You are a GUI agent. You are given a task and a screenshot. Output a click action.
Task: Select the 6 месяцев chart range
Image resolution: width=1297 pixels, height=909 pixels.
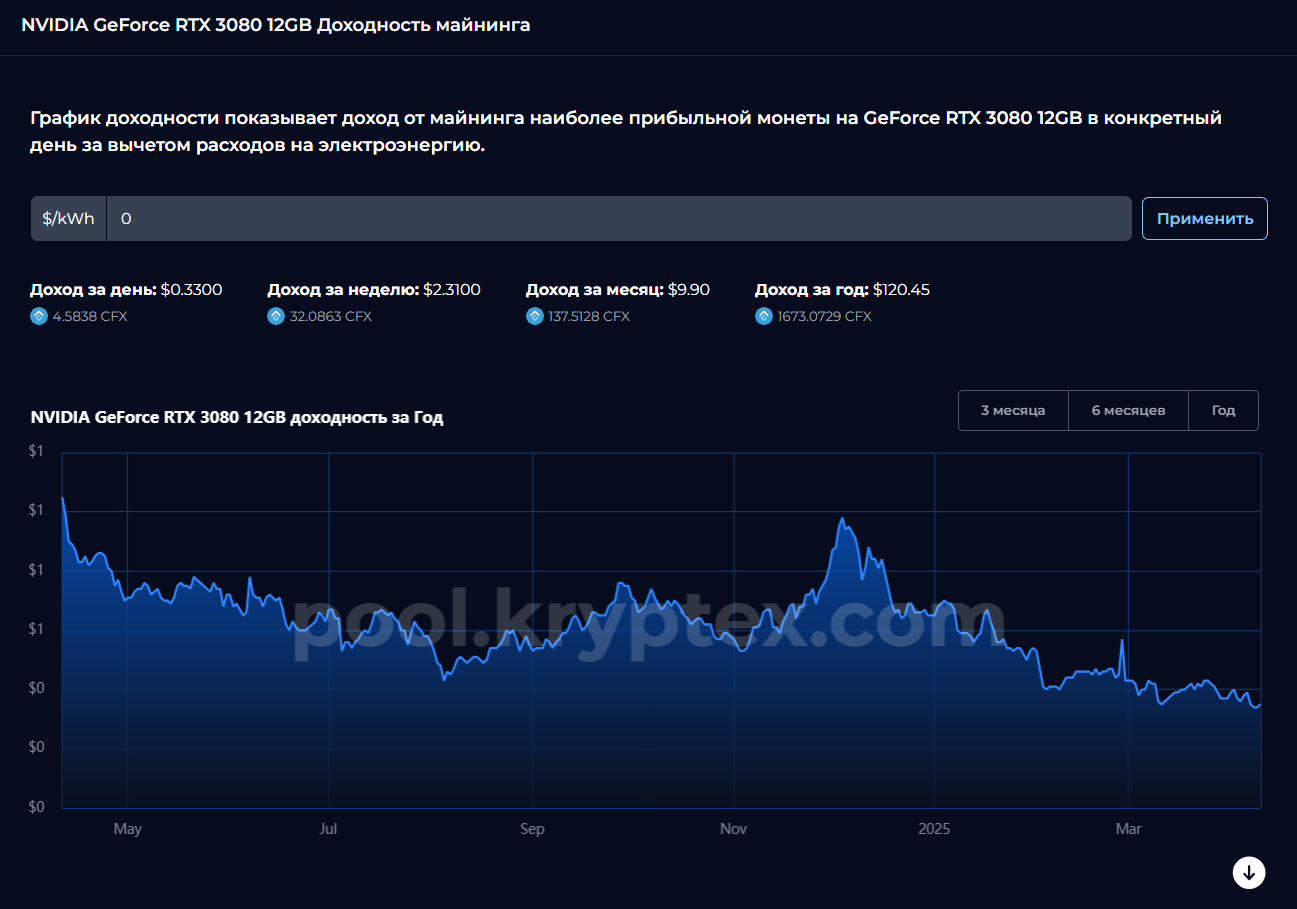(1128, 411)
